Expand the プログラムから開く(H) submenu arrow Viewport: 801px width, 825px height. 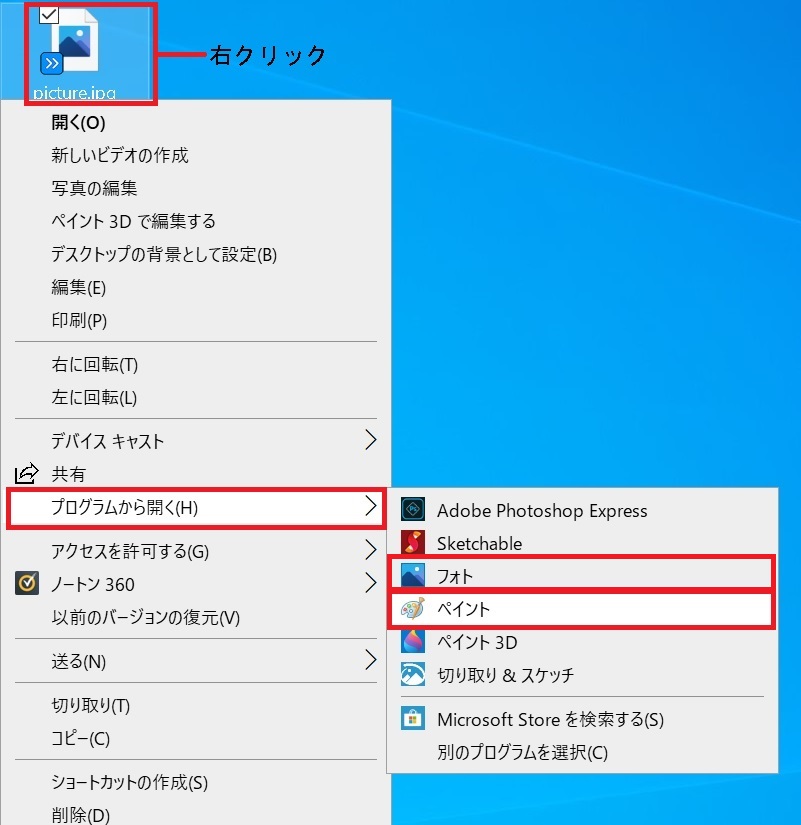coord(371,506)
